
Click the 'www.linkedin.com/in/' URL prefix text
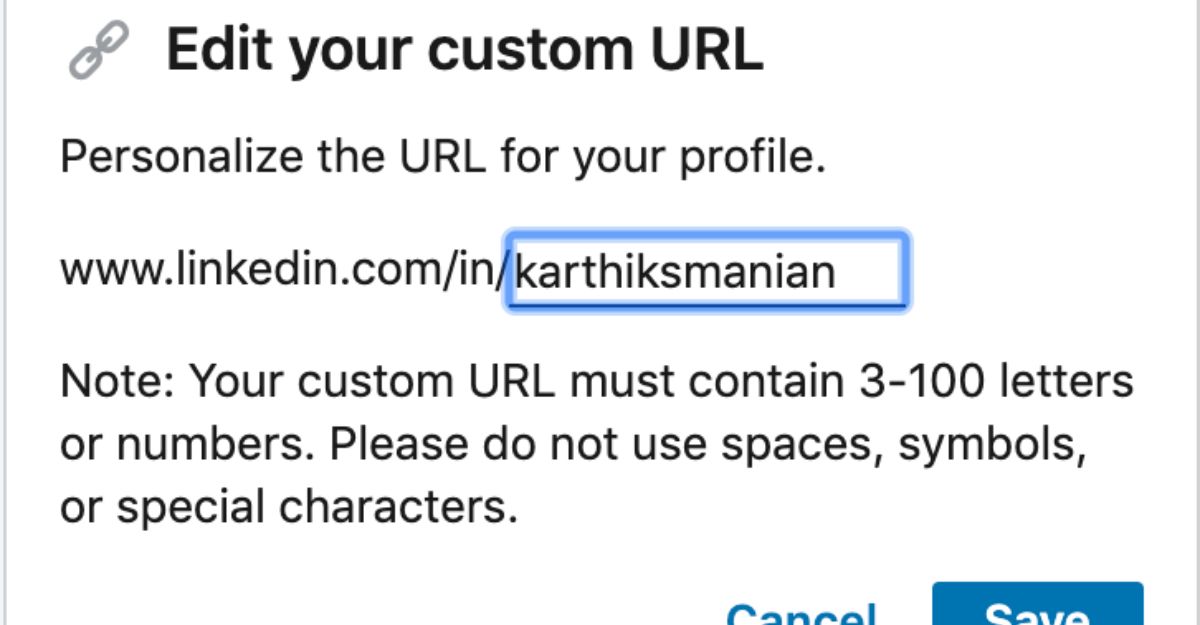pyautogui.click(x=285, y=271)
